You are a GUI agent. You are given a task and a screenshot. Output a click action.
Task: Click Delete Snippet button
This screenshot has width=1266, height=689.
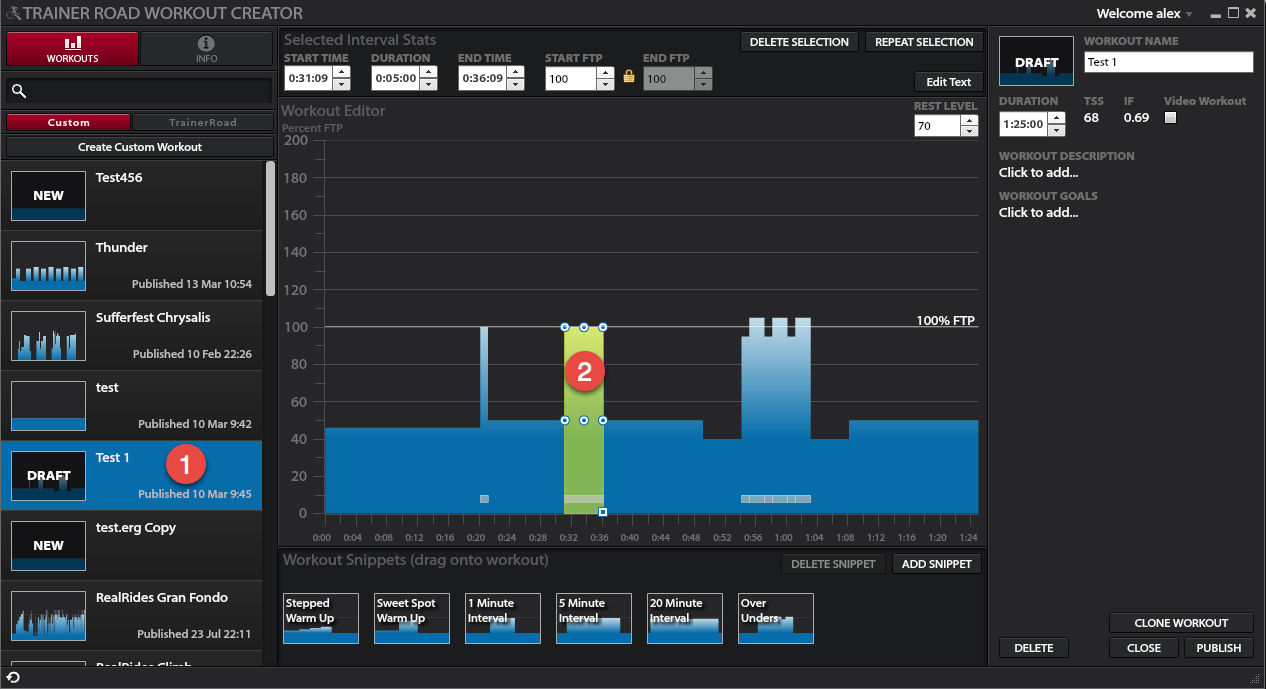click(x=832, y=564)
